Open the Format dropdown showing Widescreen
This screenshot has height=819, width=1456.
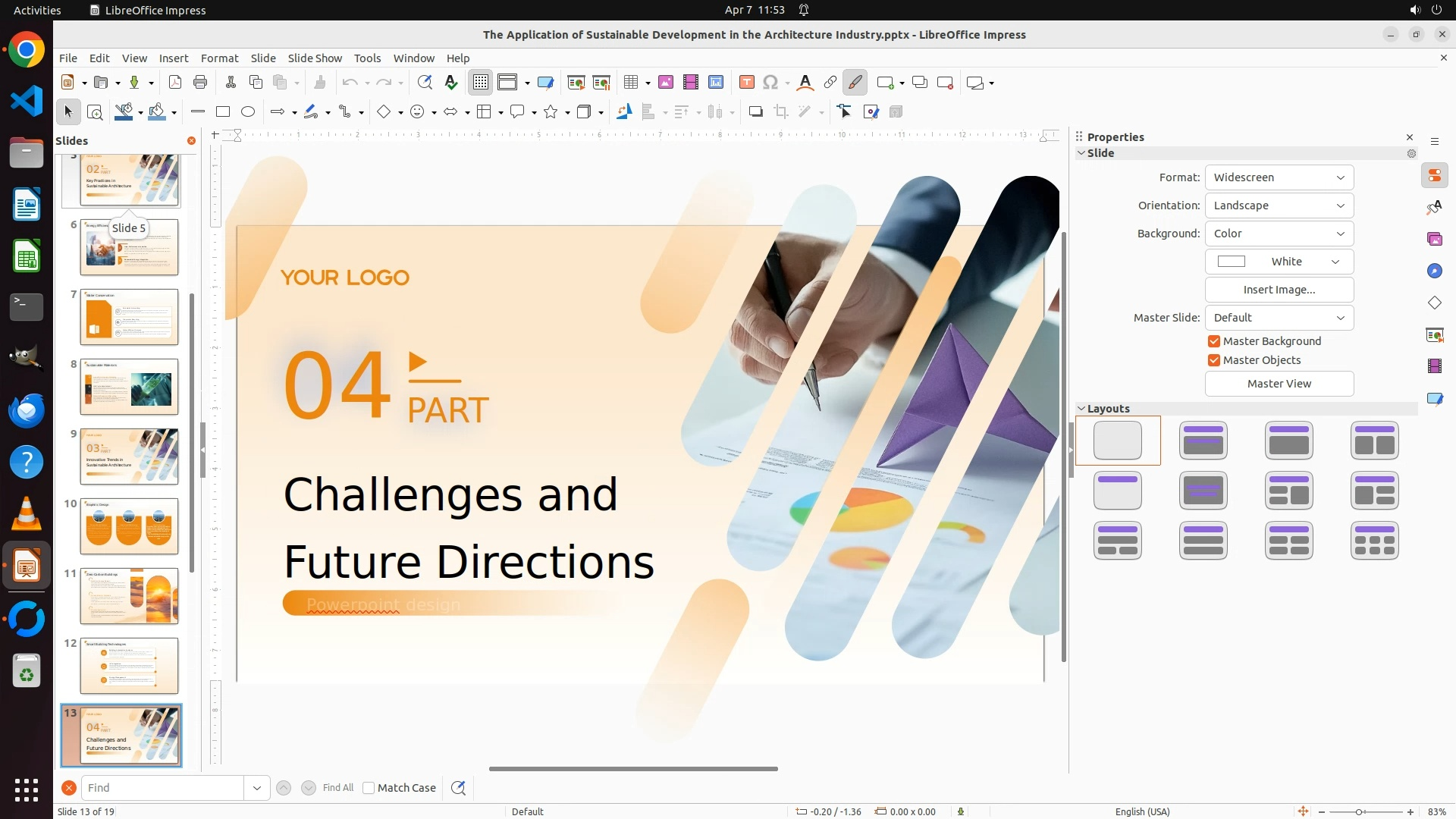click(1279, 177)
